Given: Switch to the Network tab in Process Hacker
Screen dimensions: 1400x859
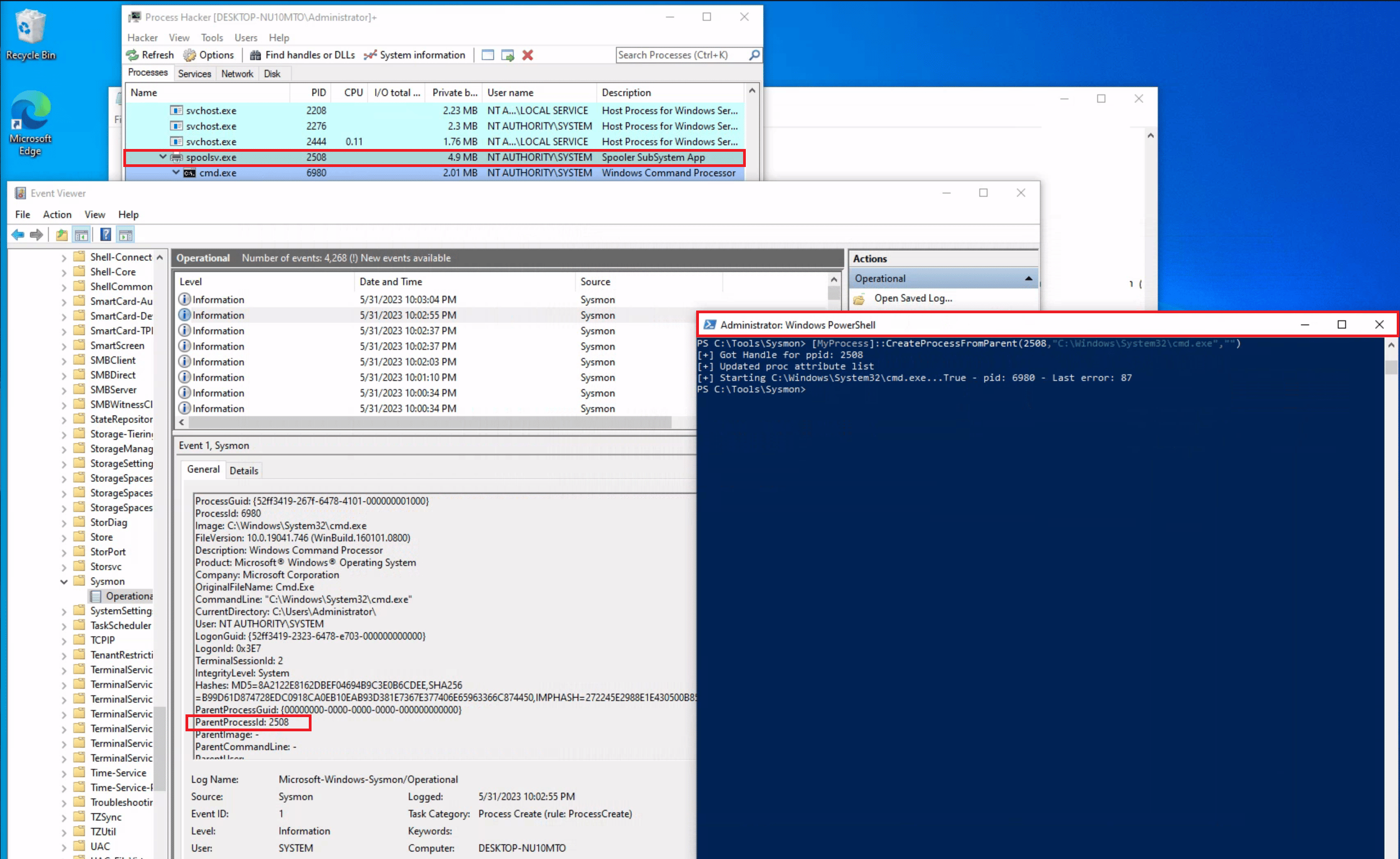Looking at the screenshot, I should point(237,73).
